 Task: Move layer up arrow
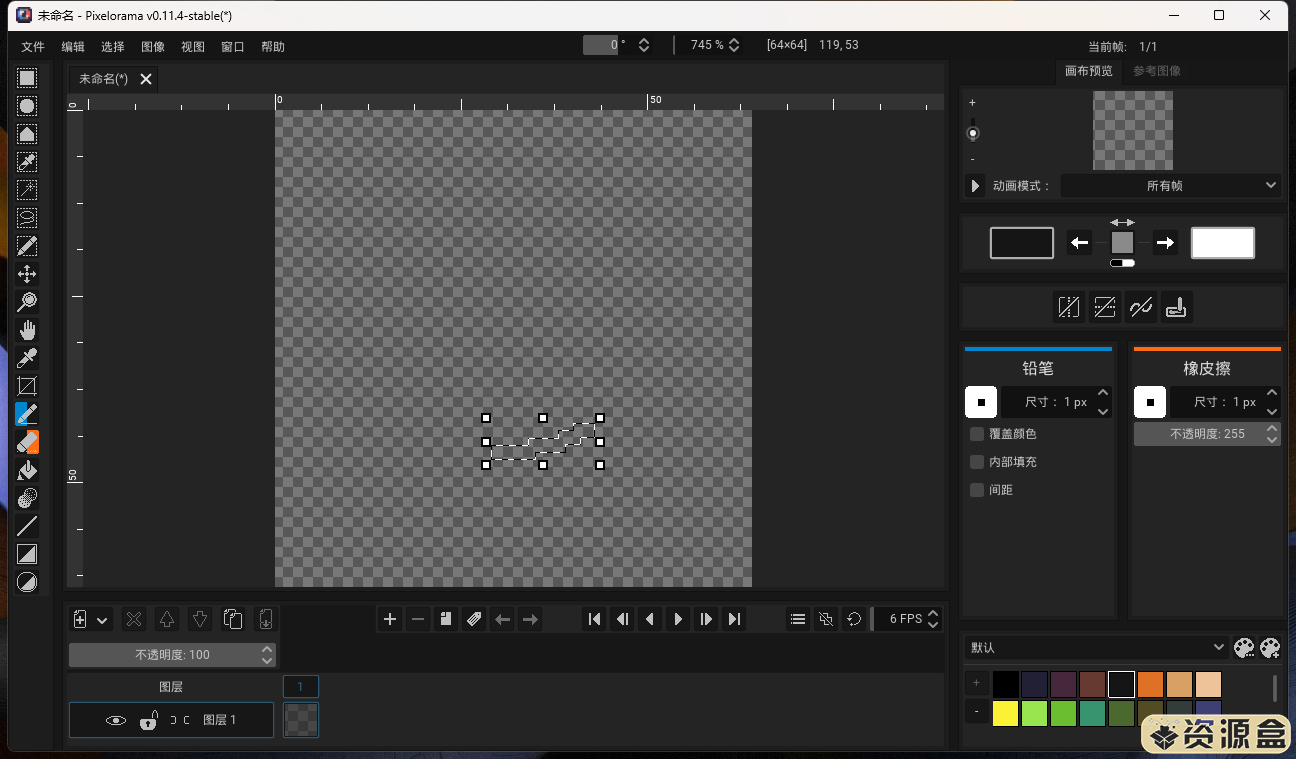pos(167,619)
